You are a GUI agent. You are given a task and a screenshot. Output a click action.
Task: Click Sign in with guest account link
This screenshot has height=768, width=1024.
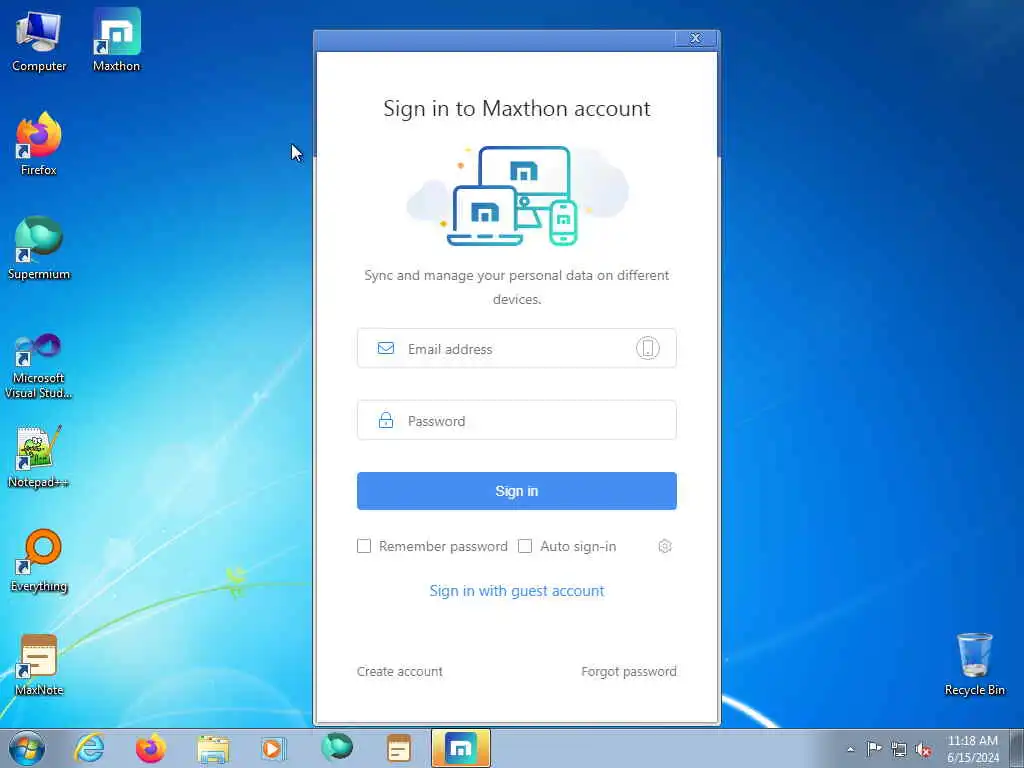(517, 591)
